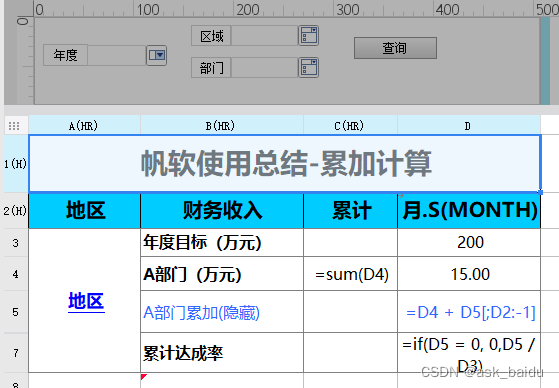Select column header D
The image size is (559, 388).
pyautogui.click(x=469, y=126)
